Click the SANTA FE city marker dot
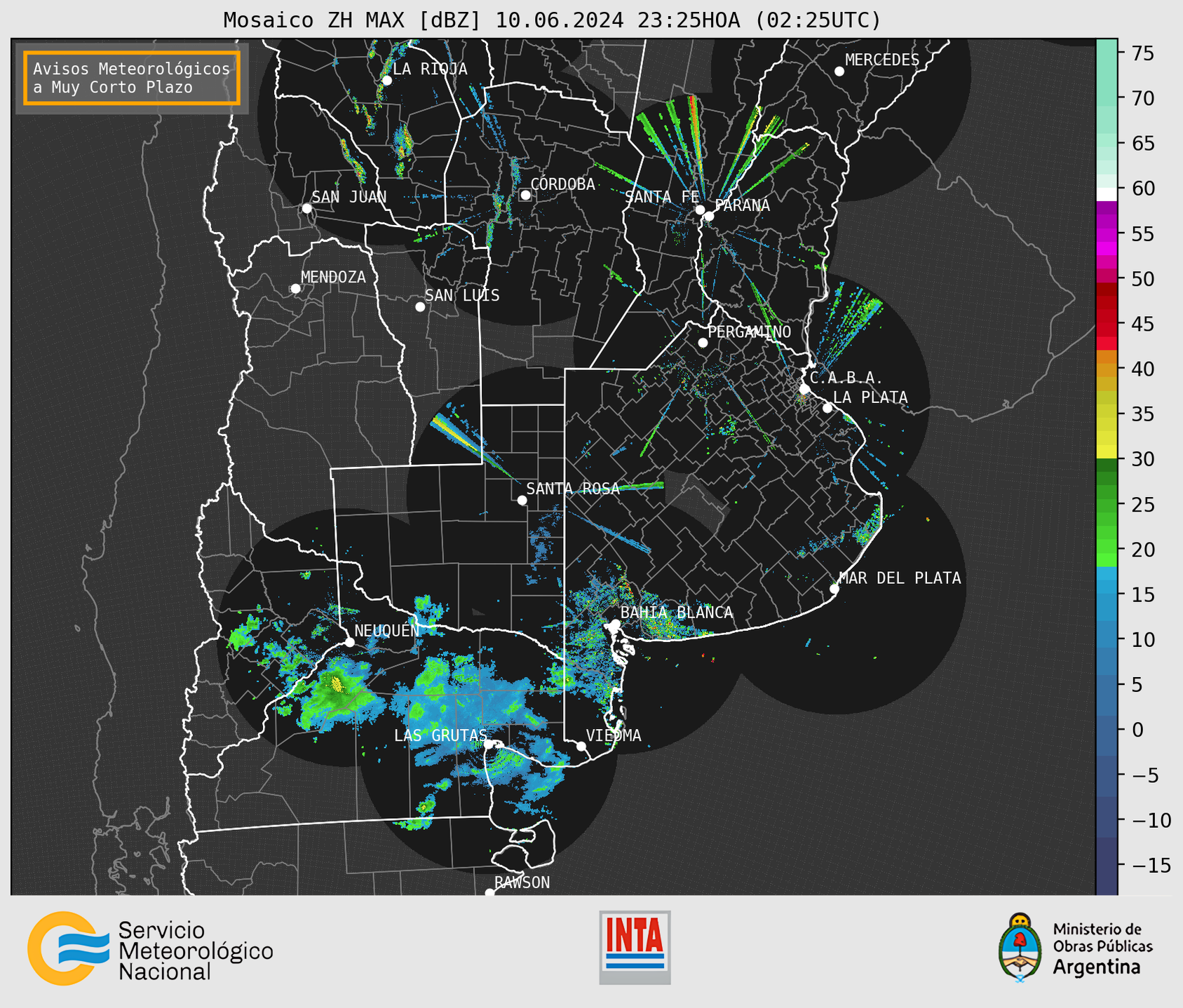The width and height of the screenshot is (1183, 1008). 700,210
